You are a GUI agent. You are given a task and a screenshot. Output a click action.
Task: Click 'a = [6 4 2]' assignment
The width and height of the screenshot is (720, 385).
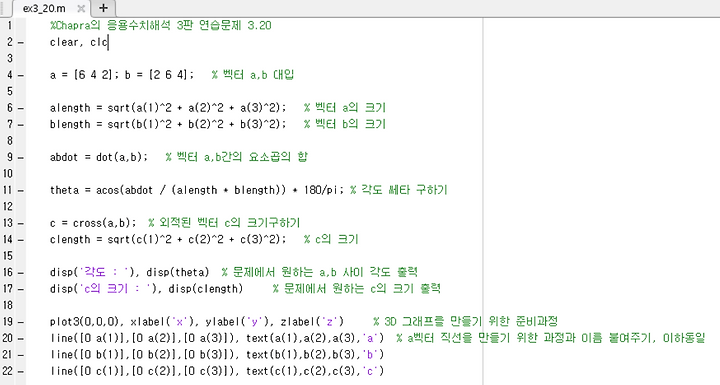82,75
